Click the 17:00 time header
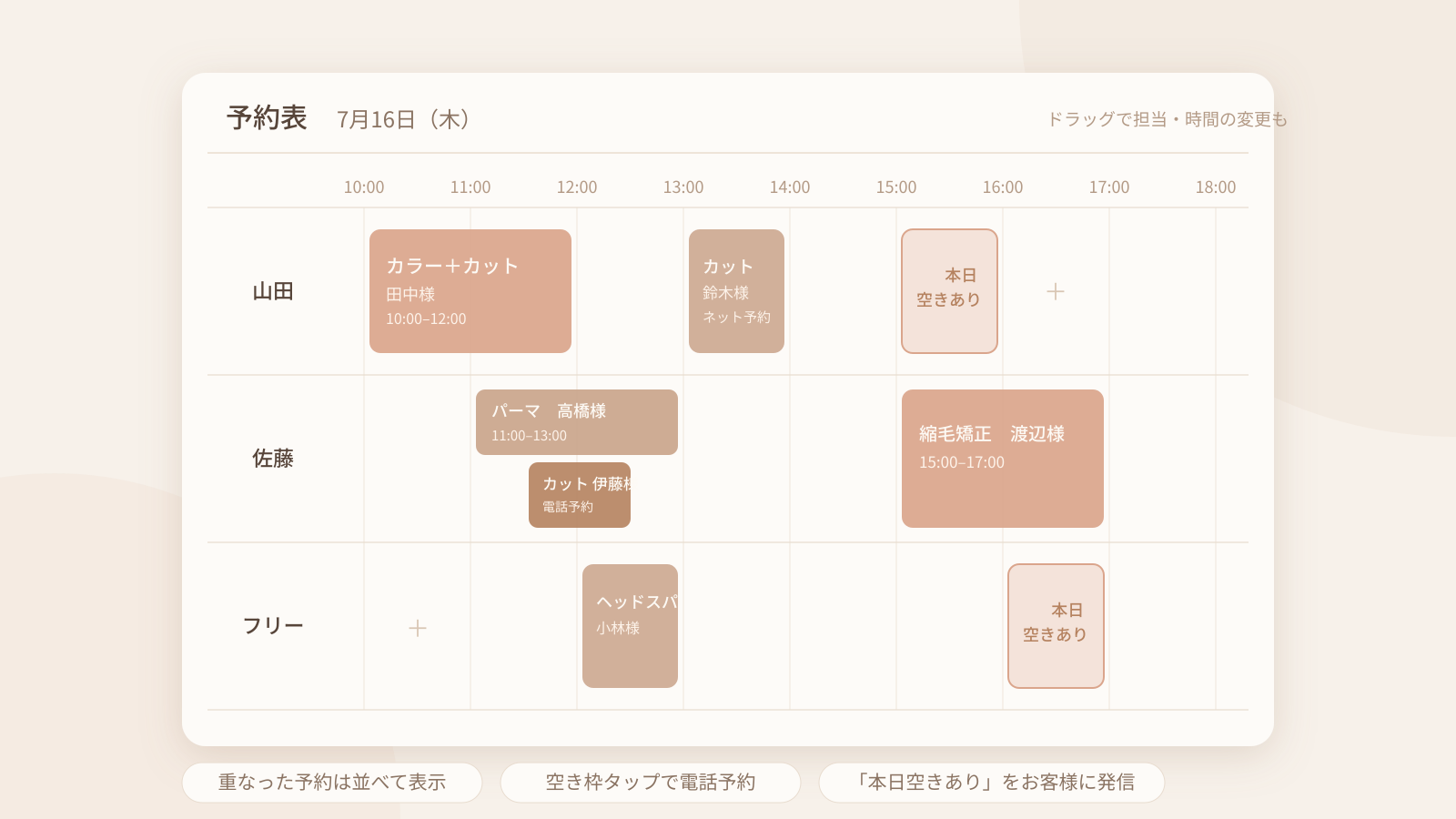This screenshot has height=819, width=1456. pyautogui.click(x=1109, y=187)
